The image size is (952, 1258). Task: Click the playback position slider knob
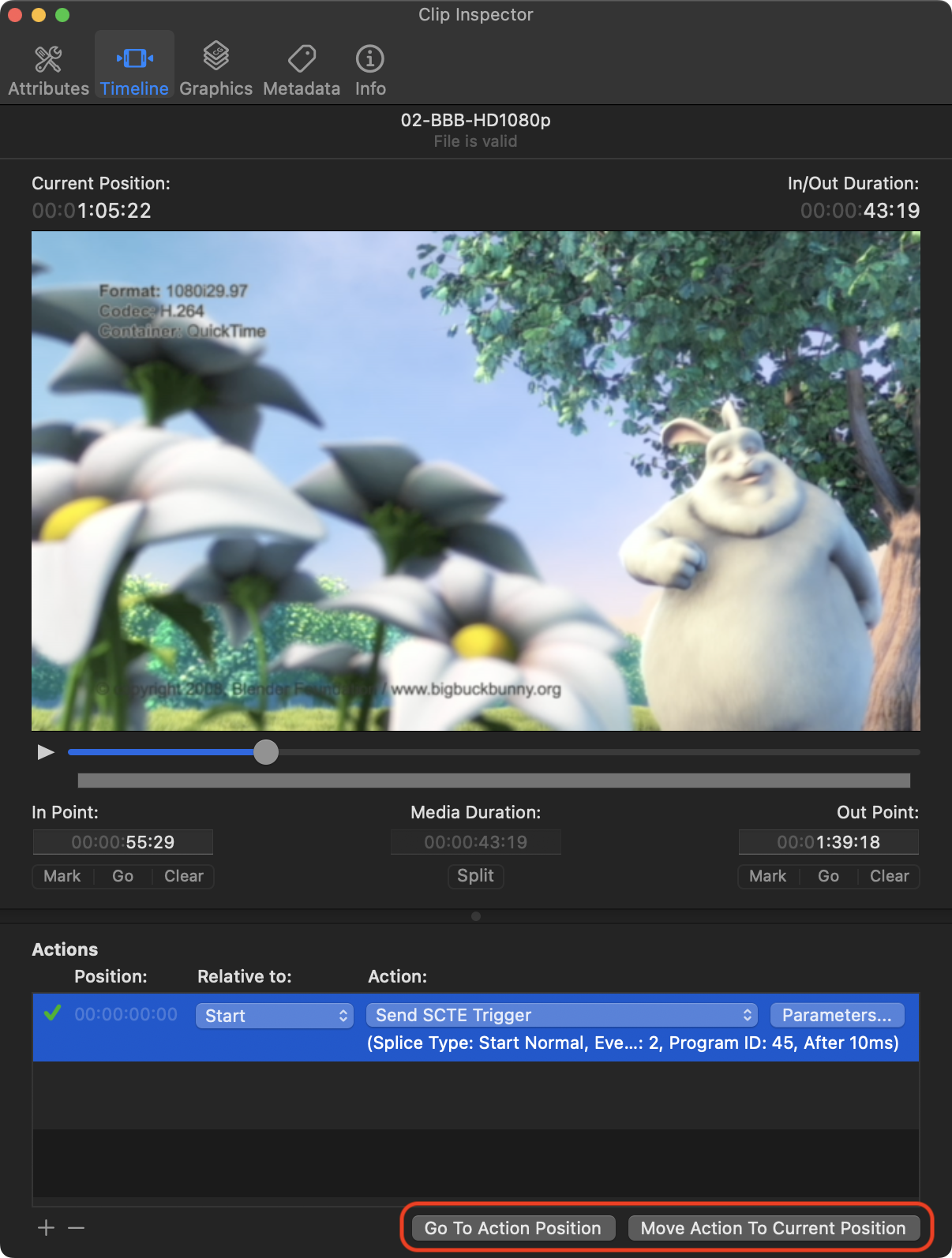[x=266, y=752]
